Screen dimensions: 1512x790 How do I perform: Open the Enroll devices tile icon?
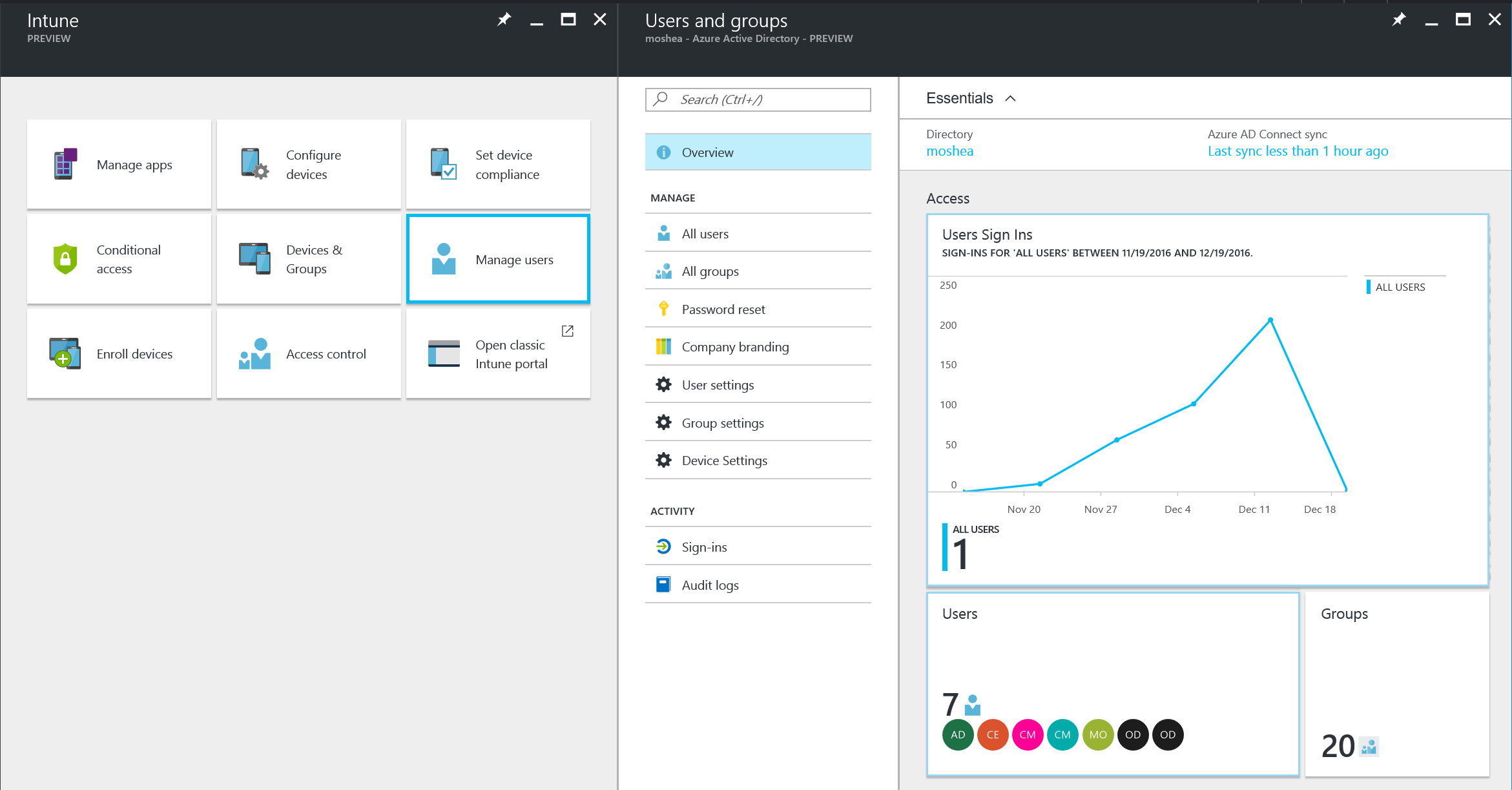[x=65, y=353]
